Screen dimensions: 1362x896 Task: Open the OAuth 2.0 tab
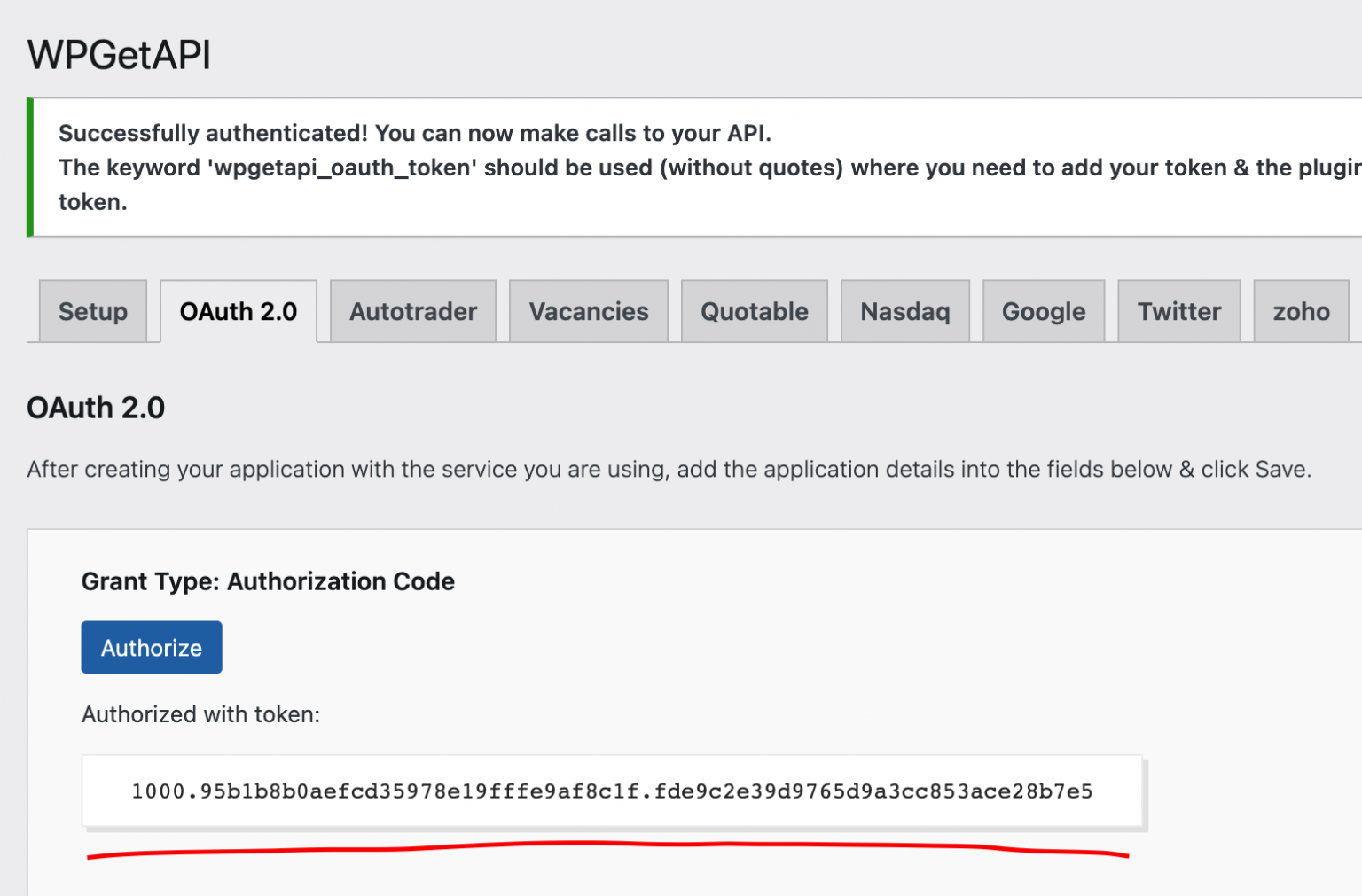238,311
